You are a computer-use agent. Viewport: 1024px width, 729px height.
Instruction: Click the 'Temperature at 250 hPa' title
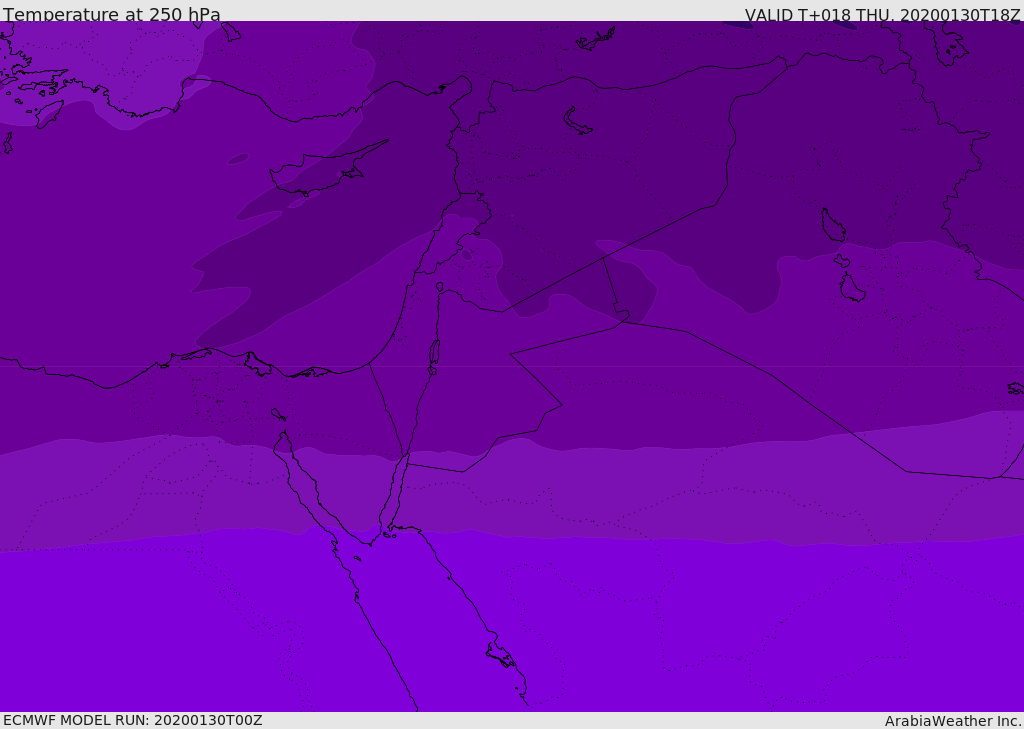tap(112, 14)
